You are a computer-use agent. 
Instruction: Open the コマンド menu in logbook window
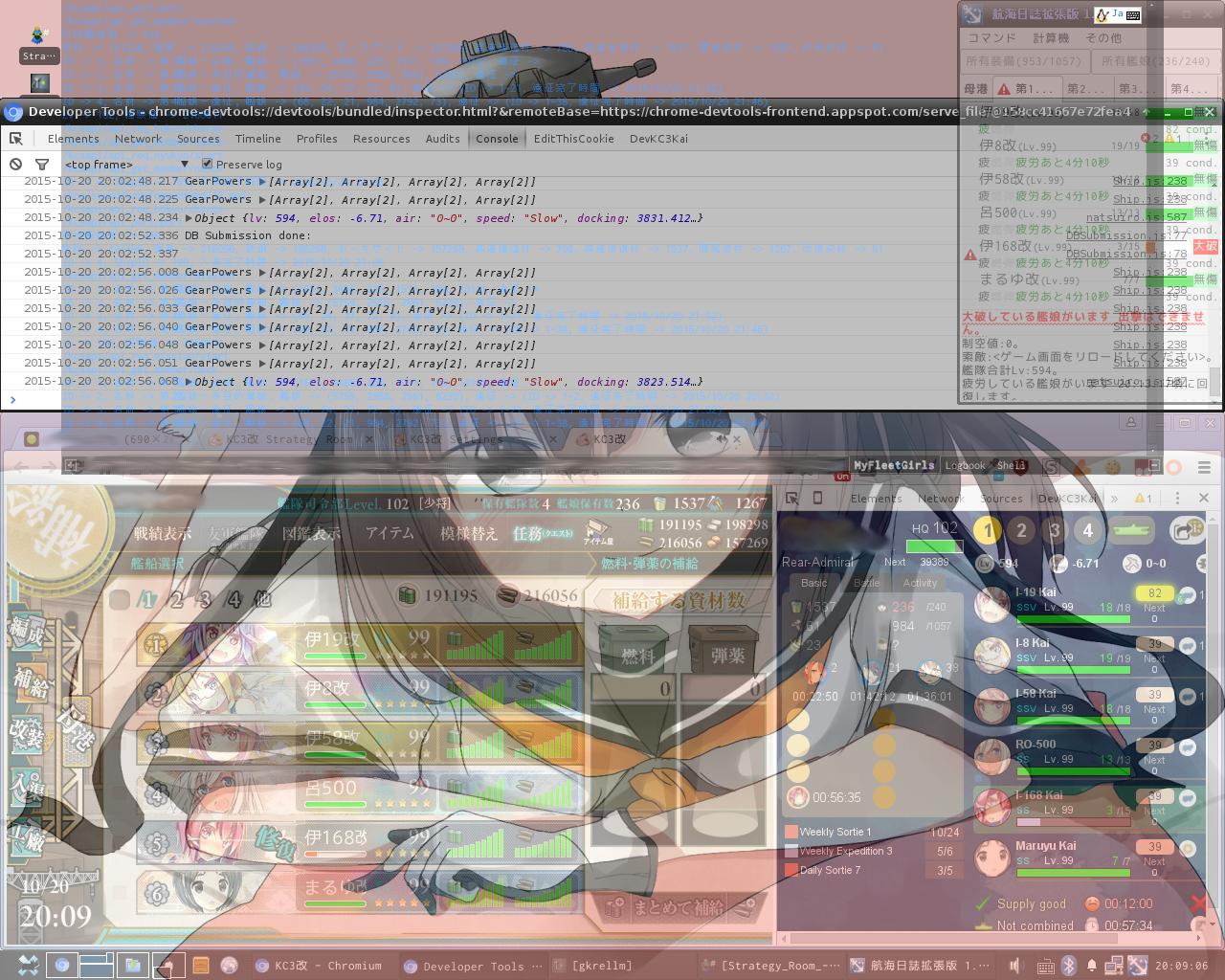coord(991,37)
